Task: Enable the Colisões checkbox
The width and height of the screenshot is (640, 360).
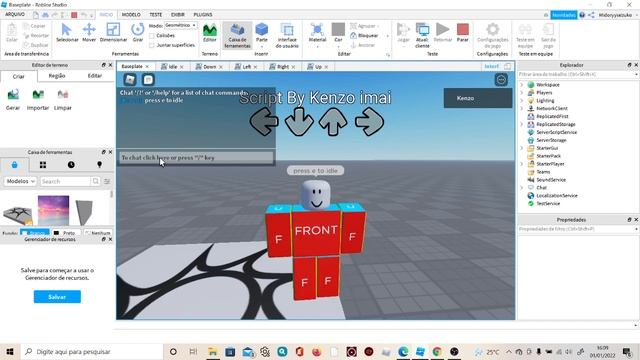Action: pos(152,36)
